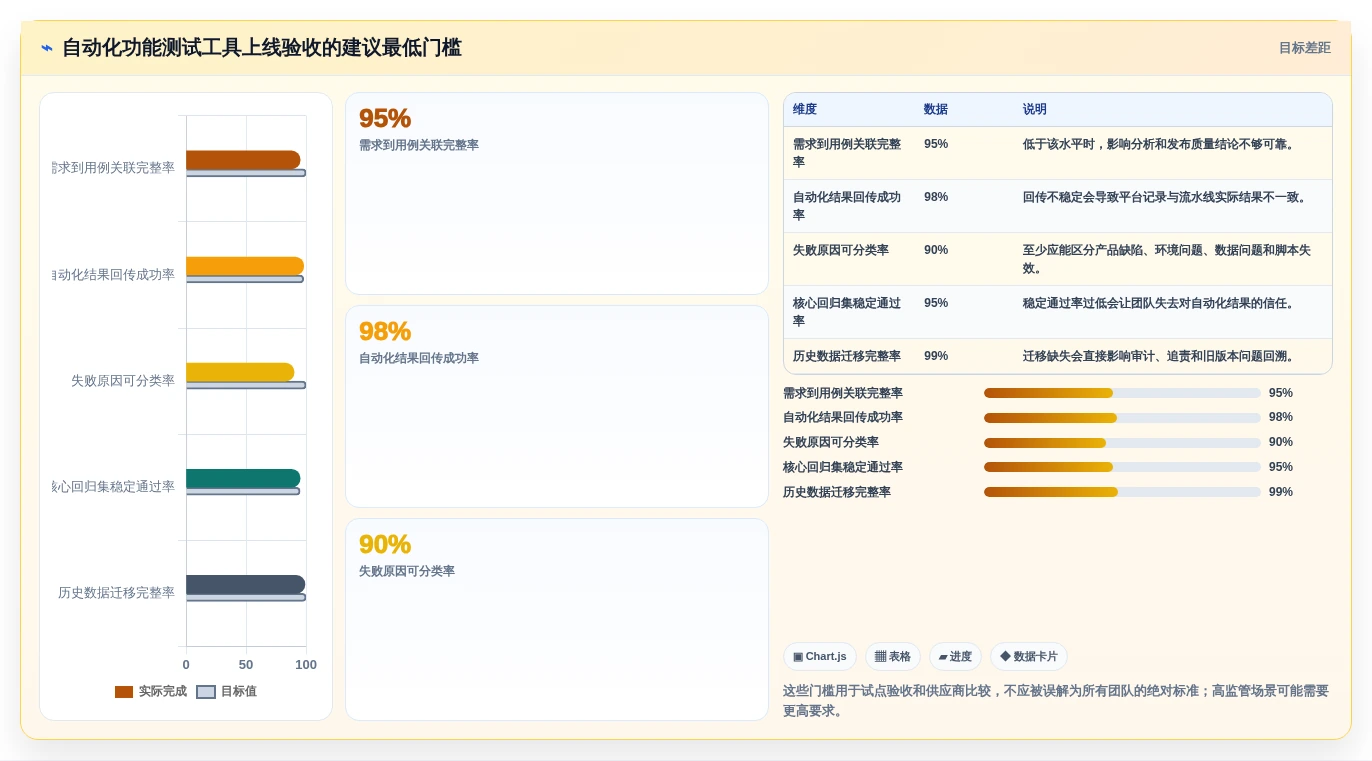Click the chart axis label 50
1372x761 pixels.
(246, 665)
